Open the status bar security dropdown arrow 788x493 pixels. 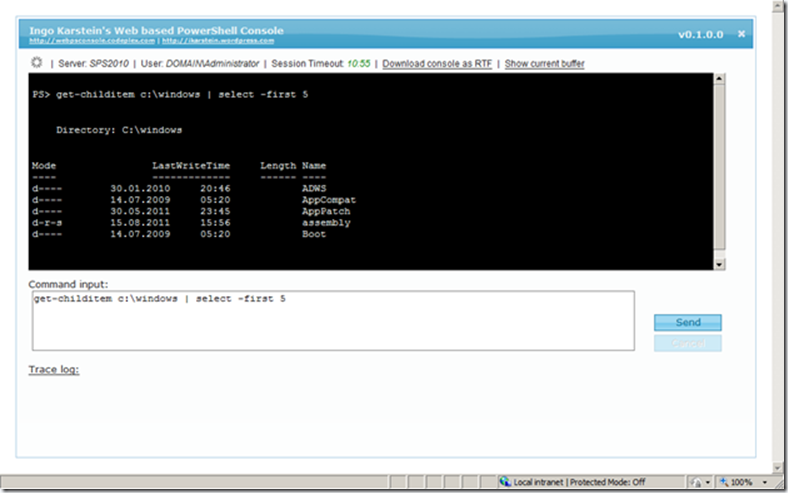click(708, 482)
